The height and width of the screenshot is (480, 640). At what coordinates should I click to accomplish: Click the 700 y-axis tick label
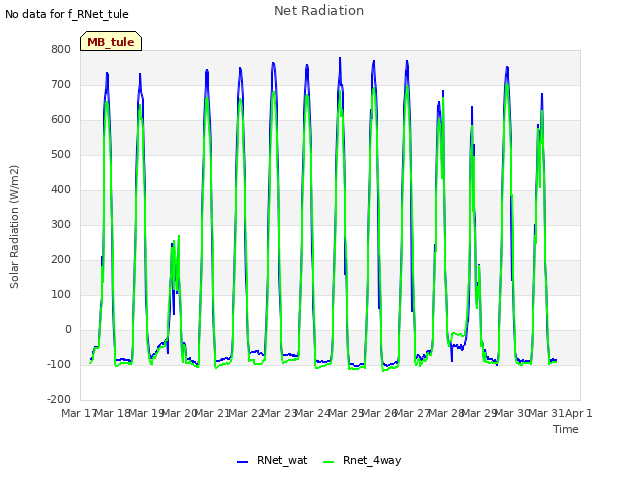tap(61, 84)
